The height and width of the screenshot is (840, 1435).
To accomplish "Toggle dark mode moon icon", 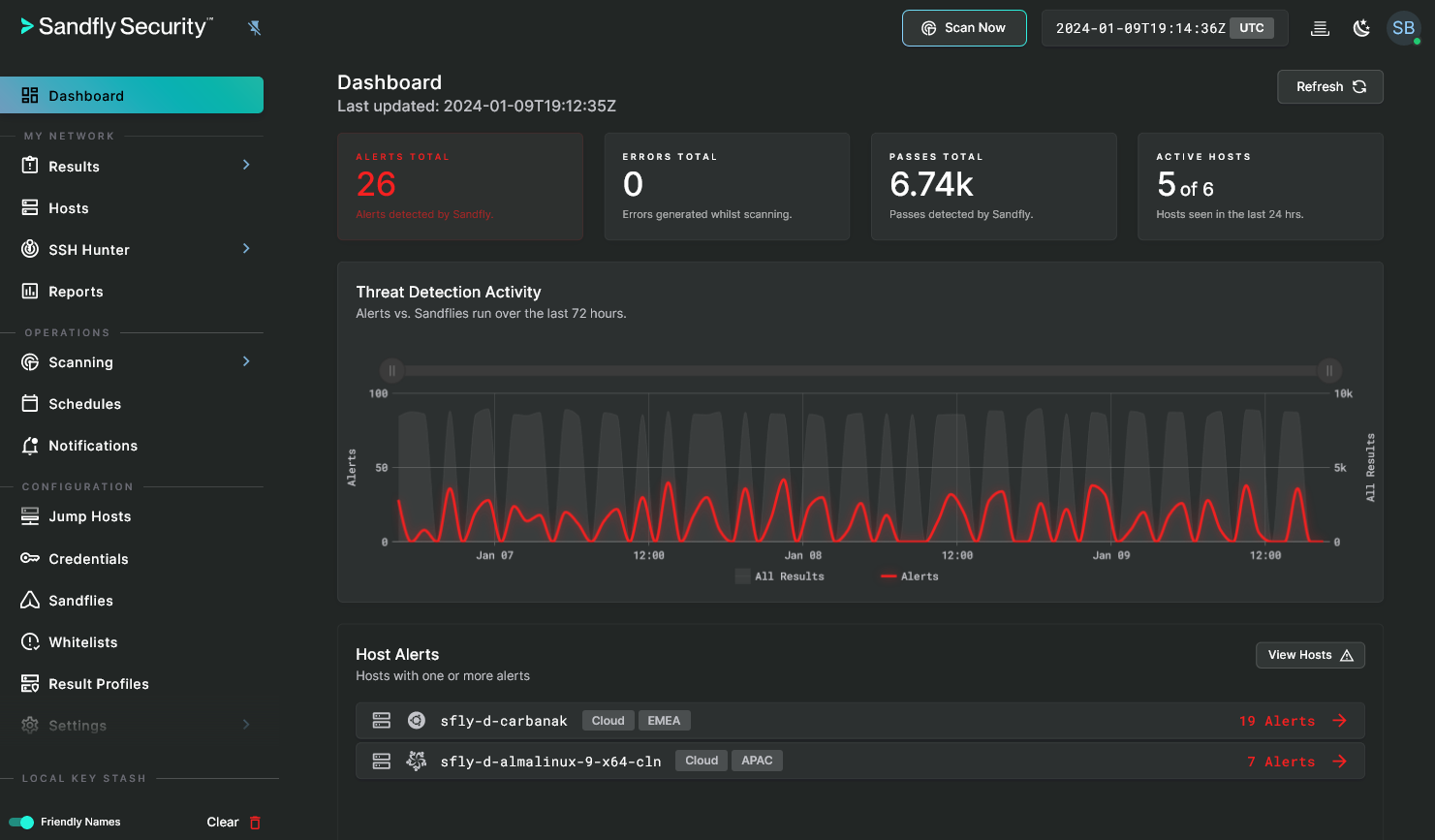I will [1361, 28].
